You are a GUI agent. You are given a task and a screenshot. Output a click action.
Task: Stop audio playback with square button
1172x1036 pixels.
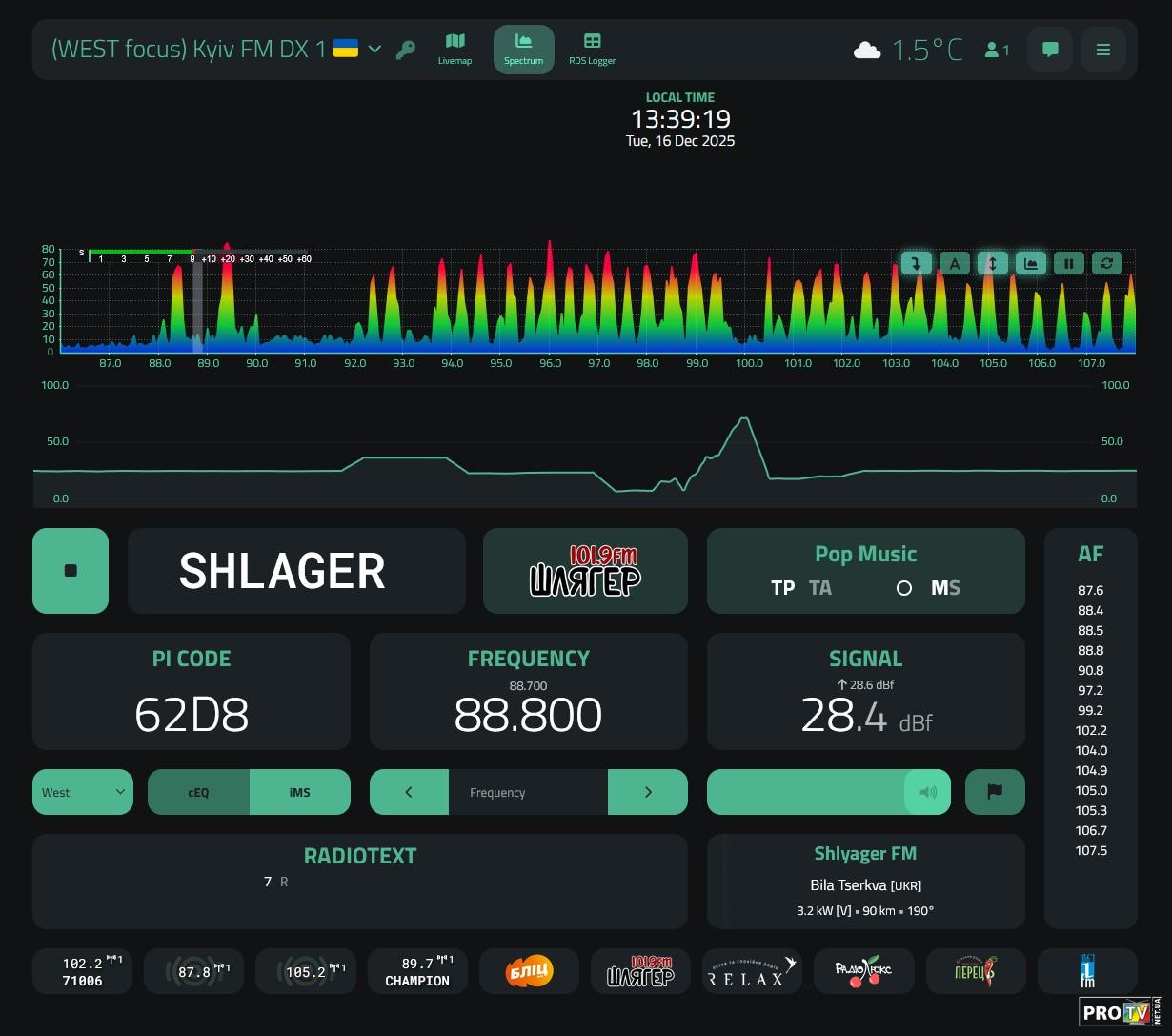71,571
